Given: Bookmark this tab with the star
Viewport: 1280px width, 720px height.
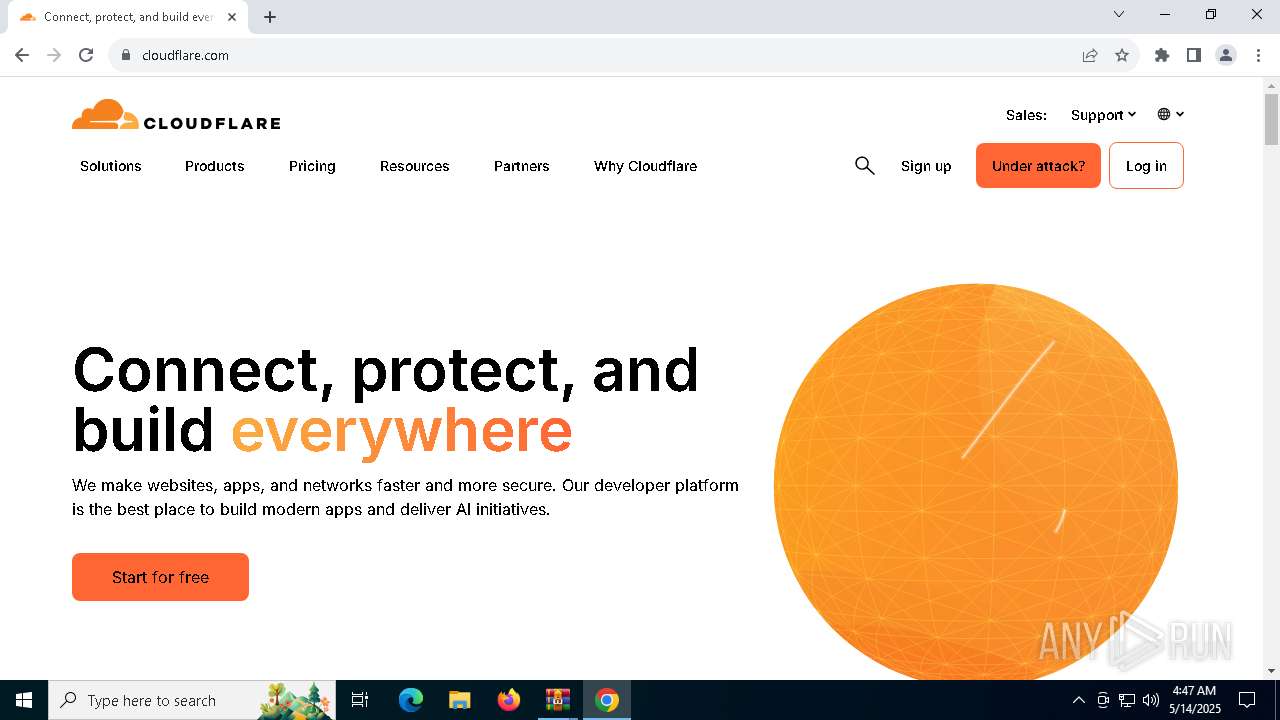Looking at the screenshot, I should point(1122,55).
